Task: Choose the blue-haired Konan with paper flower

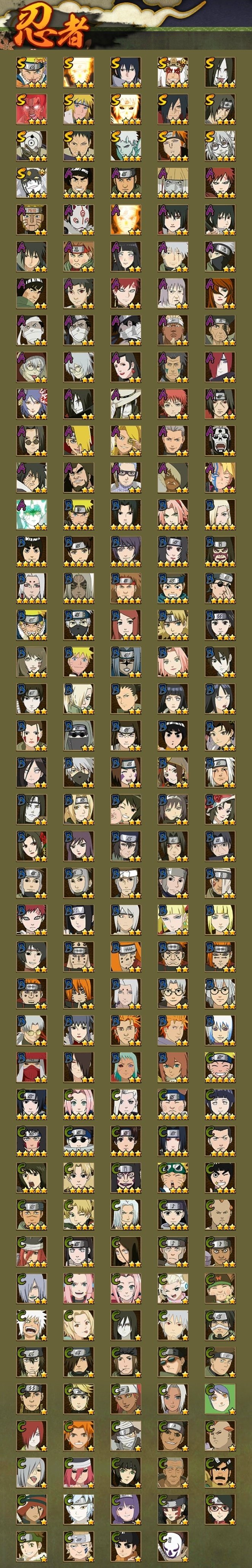Action: [x=31, y=404]
